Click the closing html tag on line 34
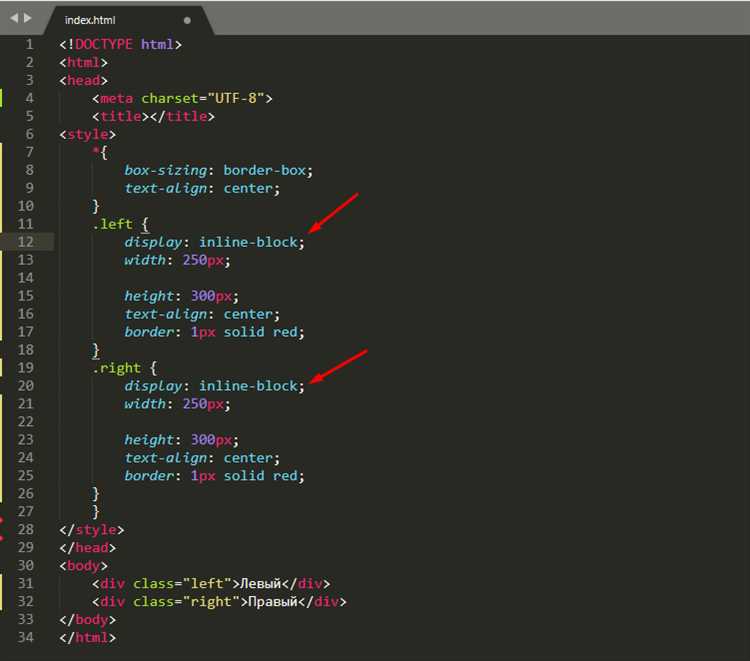Screen dimensions: 750x661 tap(87, 638)
